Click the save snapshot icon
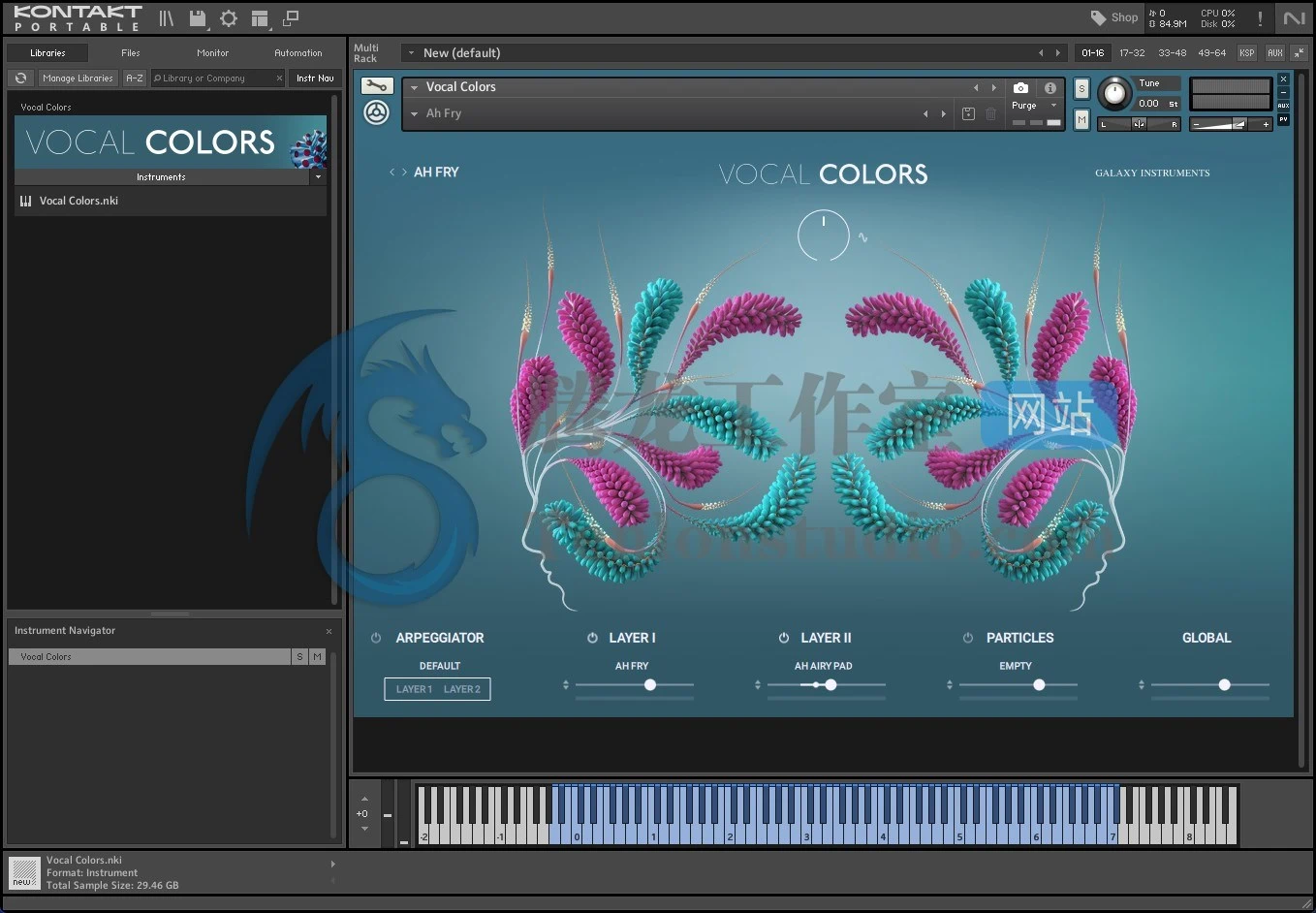Screen dimensions: 1316x913 click(x=968, y=113)
